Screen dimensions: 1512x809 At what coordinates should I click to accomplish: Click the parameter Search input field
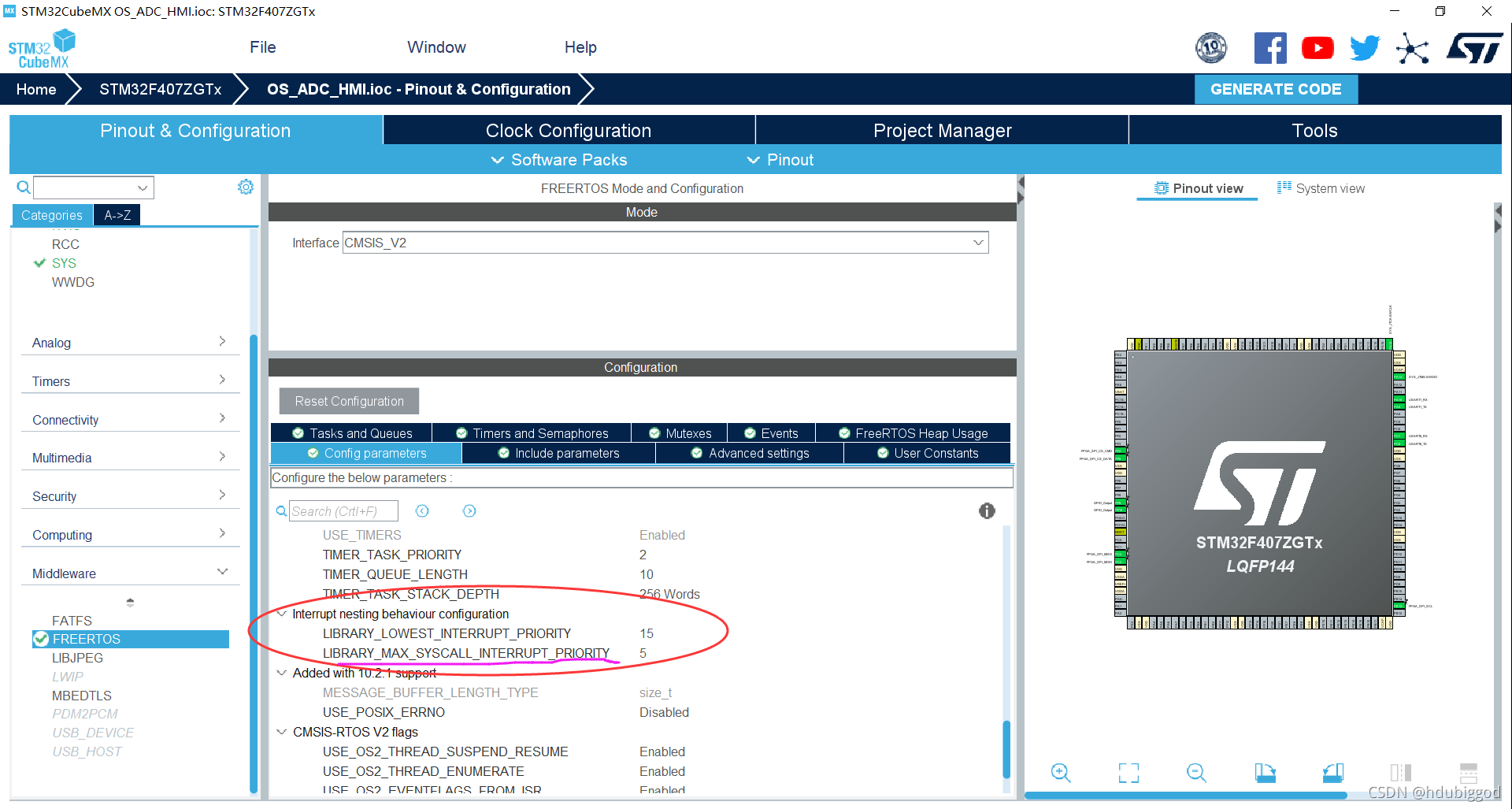pos(343,511)
